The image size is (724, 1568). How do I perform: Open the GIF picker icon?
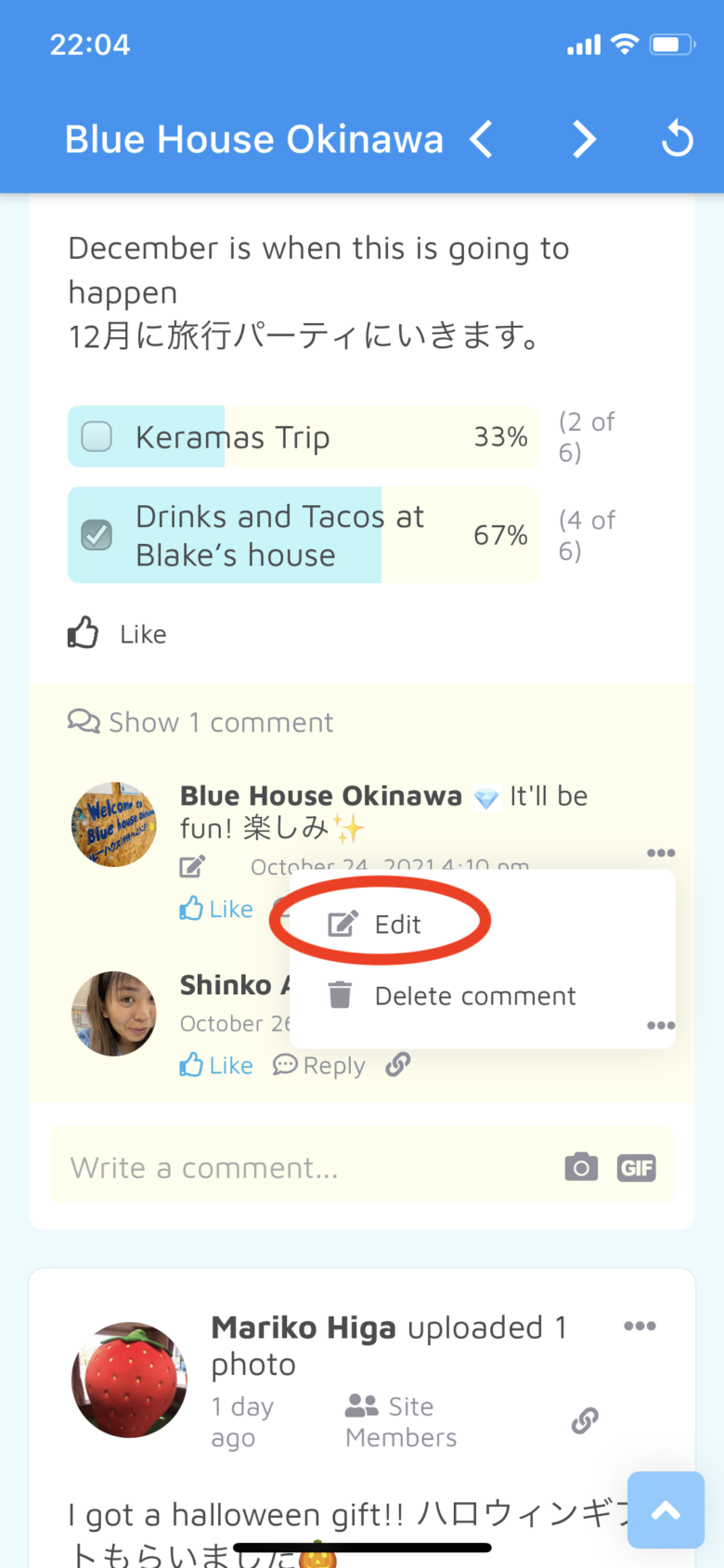tap(637, 1167)
